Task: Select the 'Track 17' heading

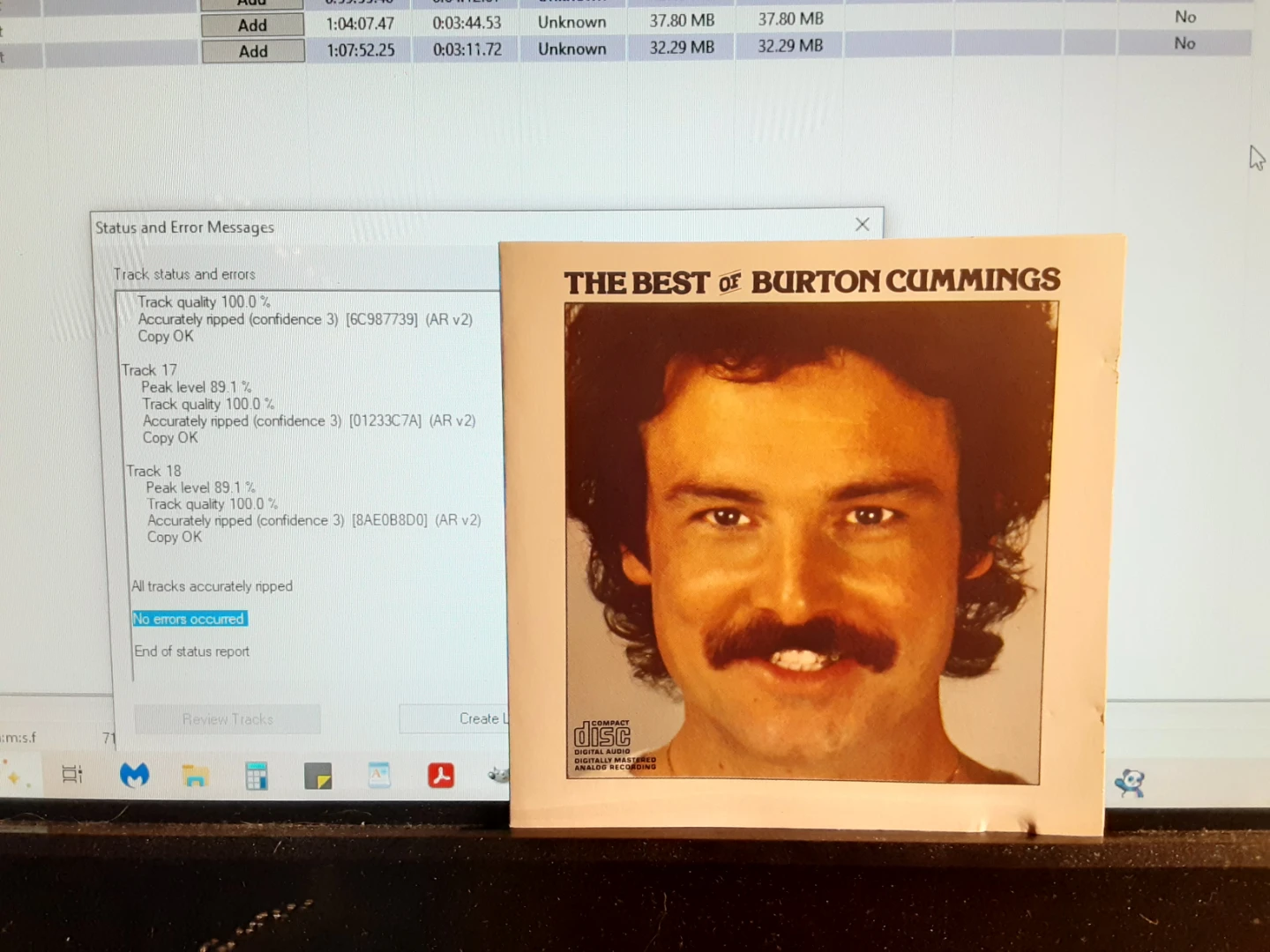Action: [x=149, y=370]
